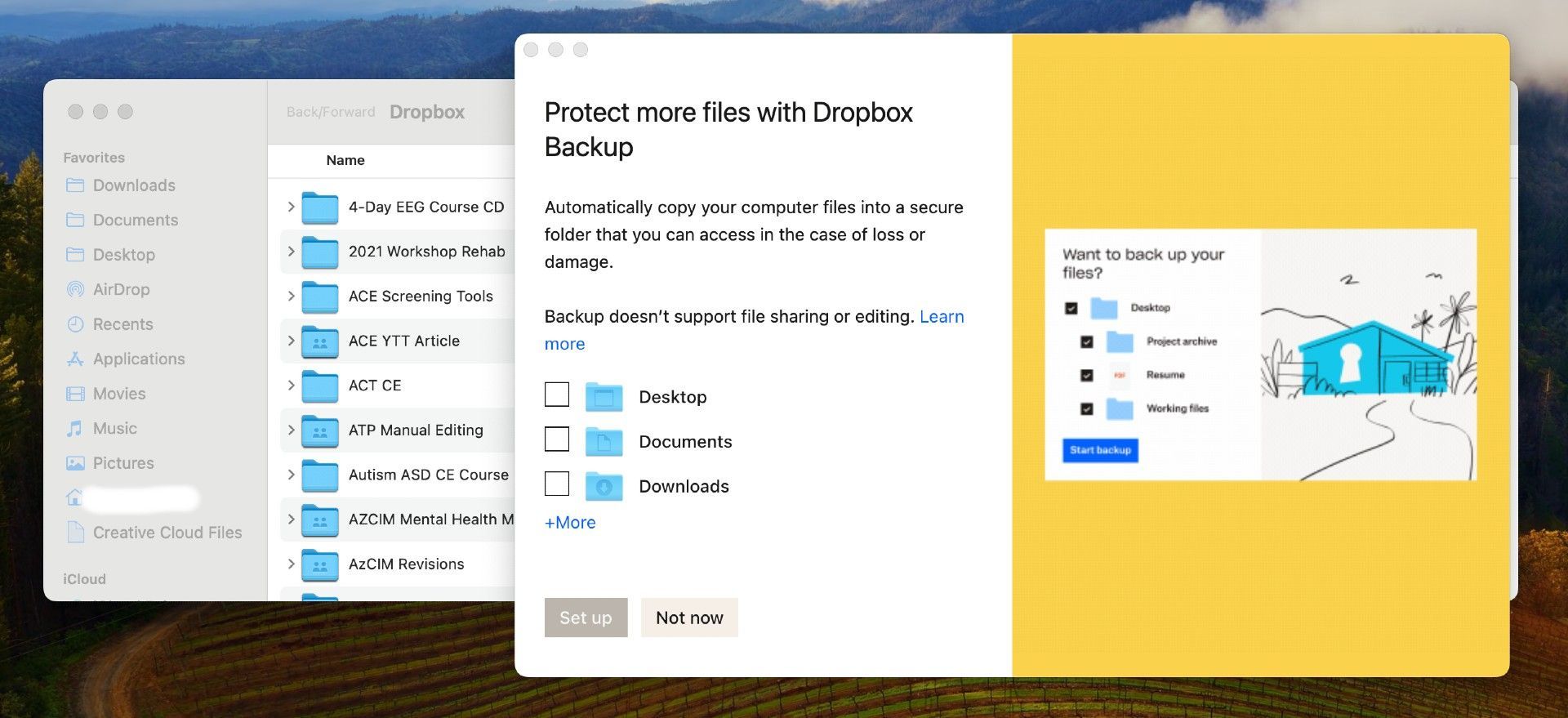The height and width of the screenshot is (718, 1568).
Task: Select the Autism ASD CE Course folder icon
Action: pos(320,475)
